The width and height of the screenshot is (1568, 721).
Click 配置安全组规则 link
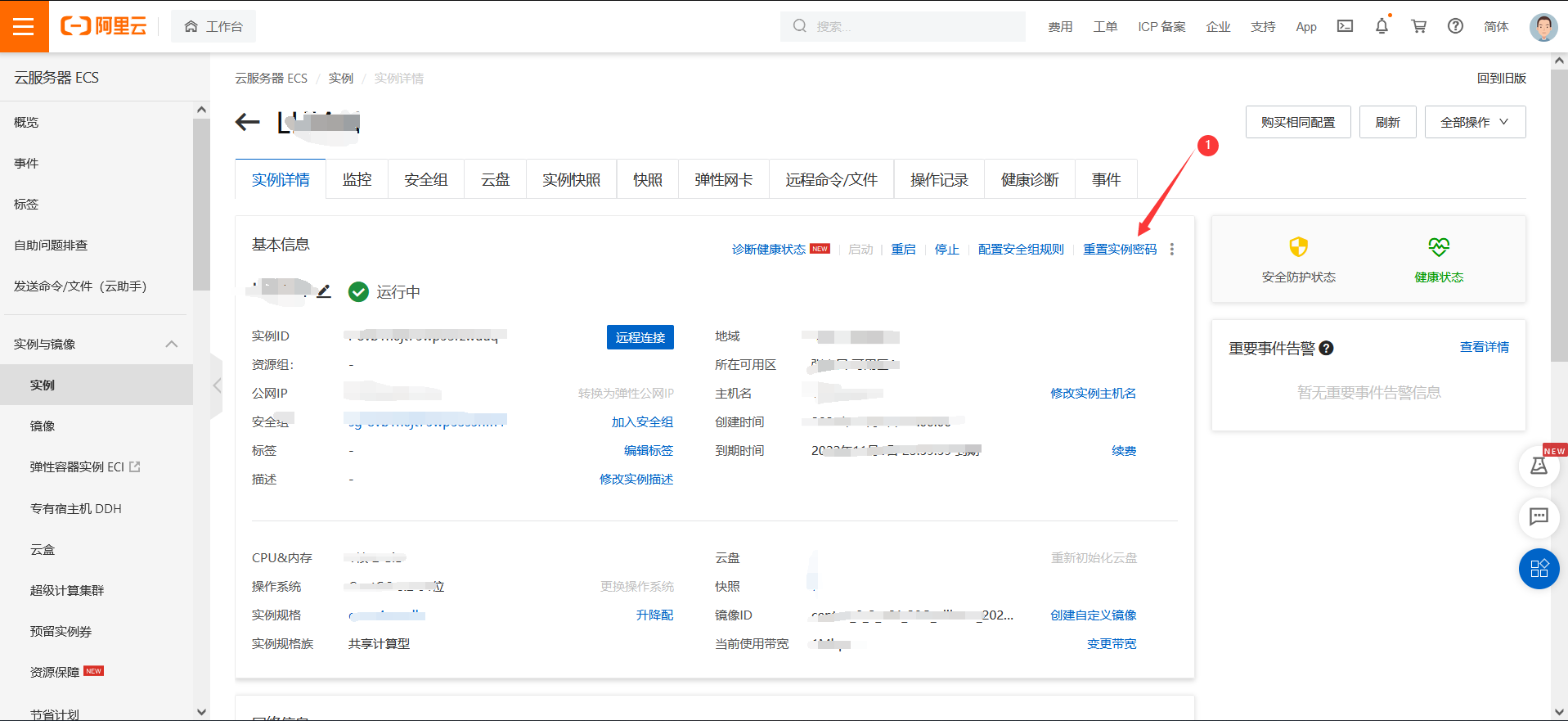coord(1022,250)
